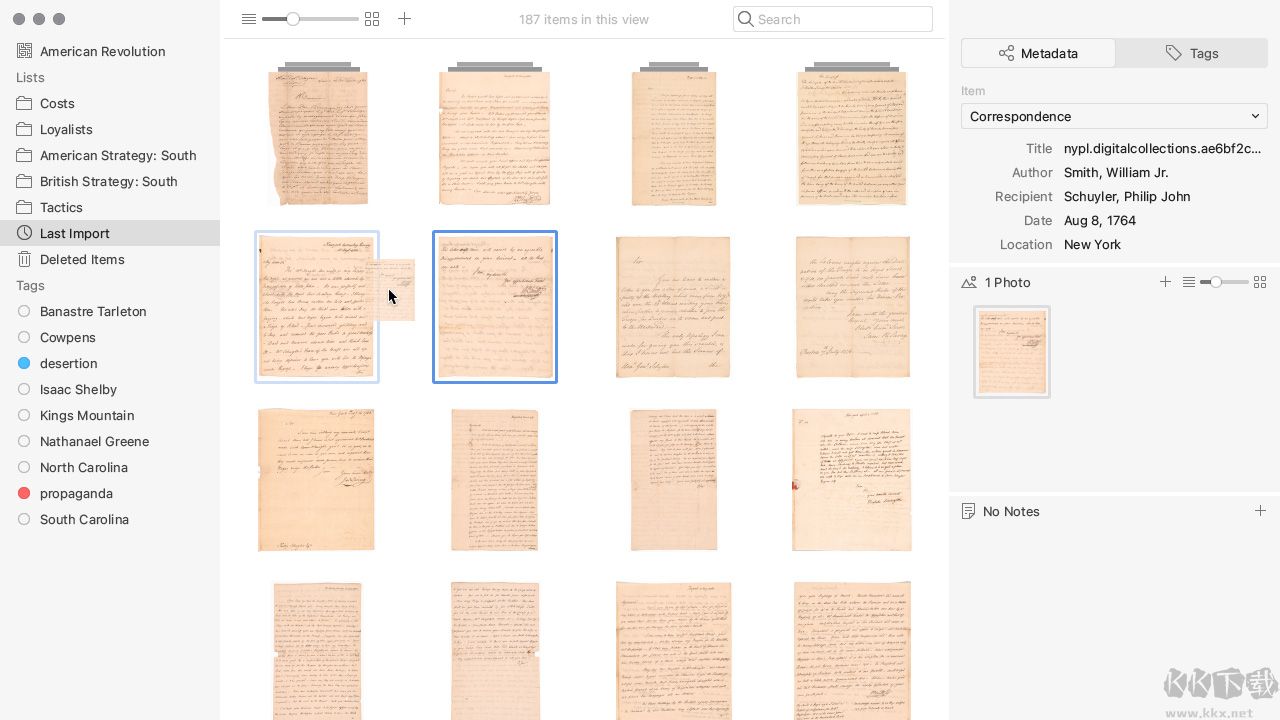Switch to grid view in main toolbar
1280x720 pixels.
coord(372,19)
